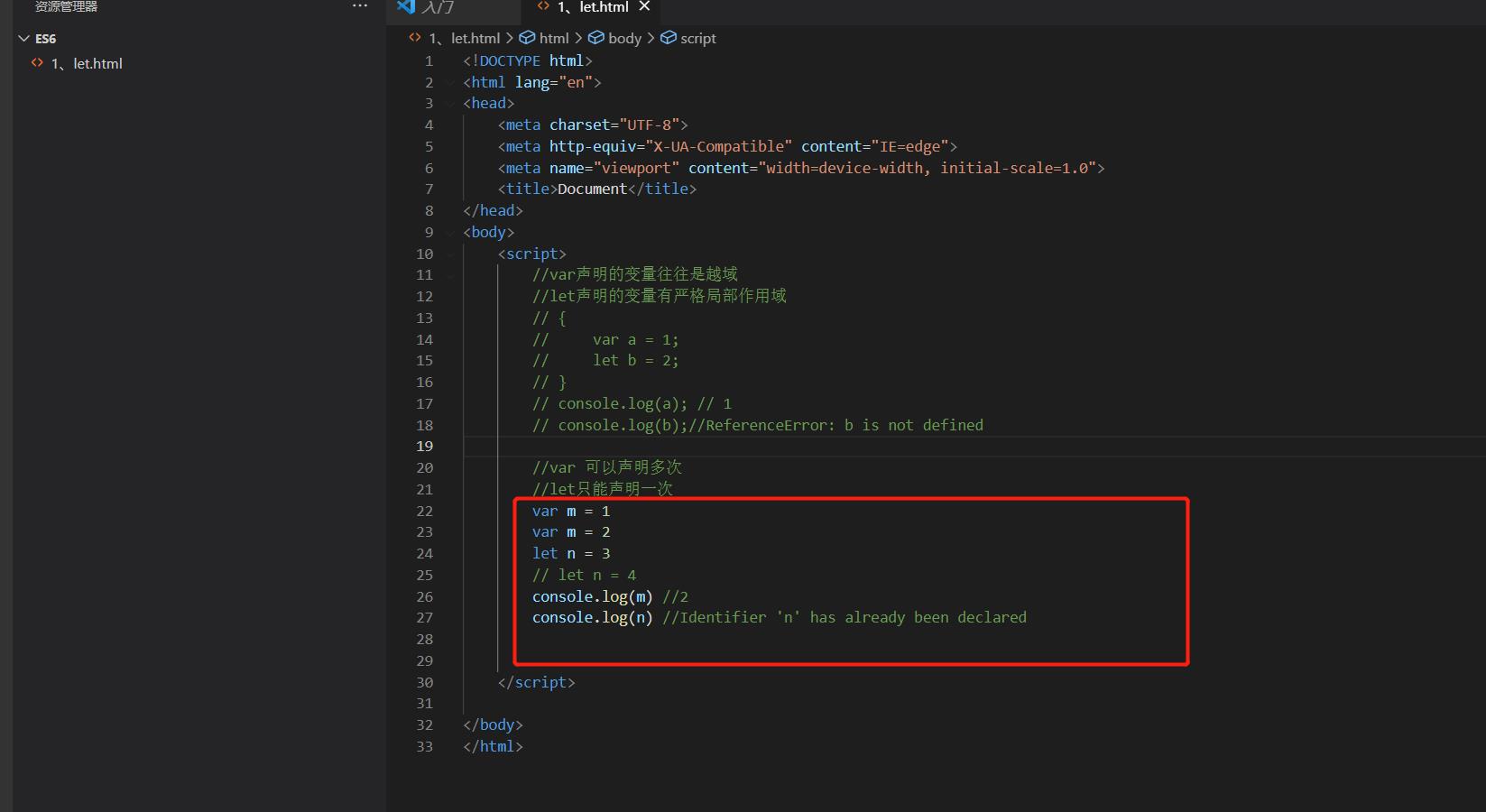Click the VS Code logo icon on 入门 tab

[406, 6]
